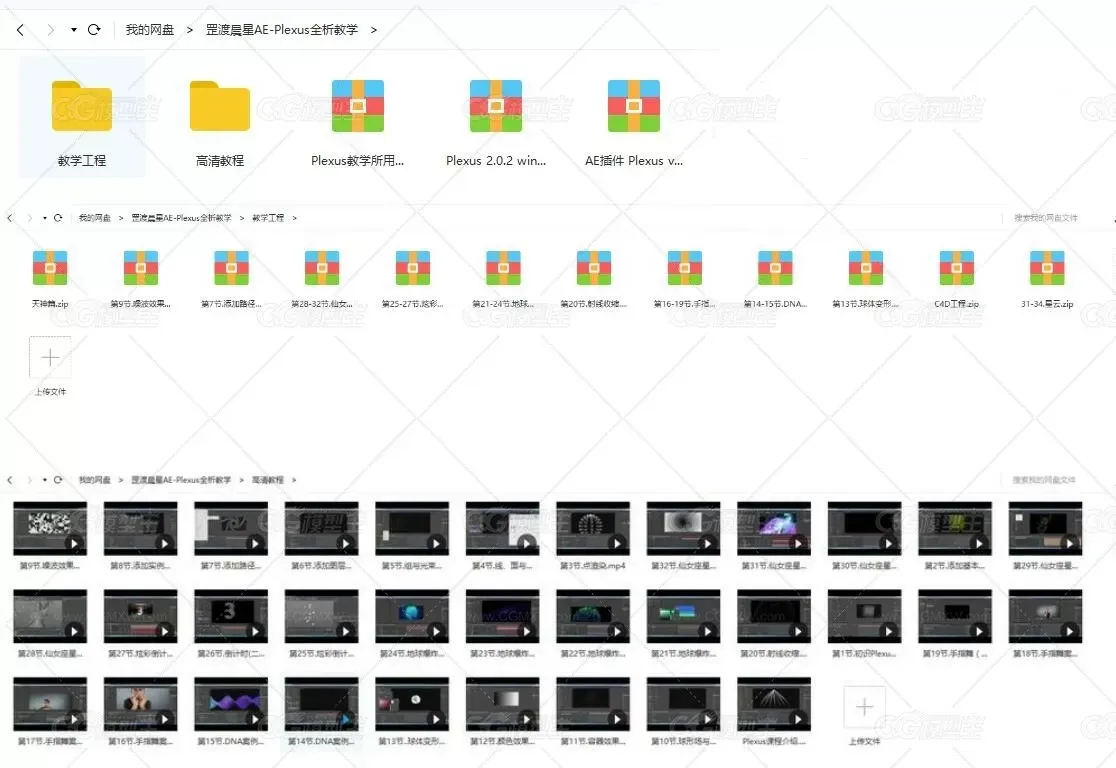Select the Plexus教学所用... archive icon
Screen dimensions: 1116x768
coord(358,106)
